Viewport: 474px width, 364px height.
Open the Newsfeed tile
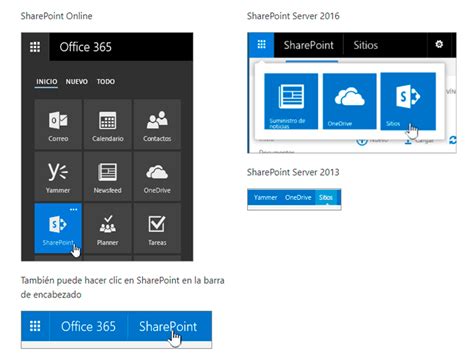[x=108, y=176]
